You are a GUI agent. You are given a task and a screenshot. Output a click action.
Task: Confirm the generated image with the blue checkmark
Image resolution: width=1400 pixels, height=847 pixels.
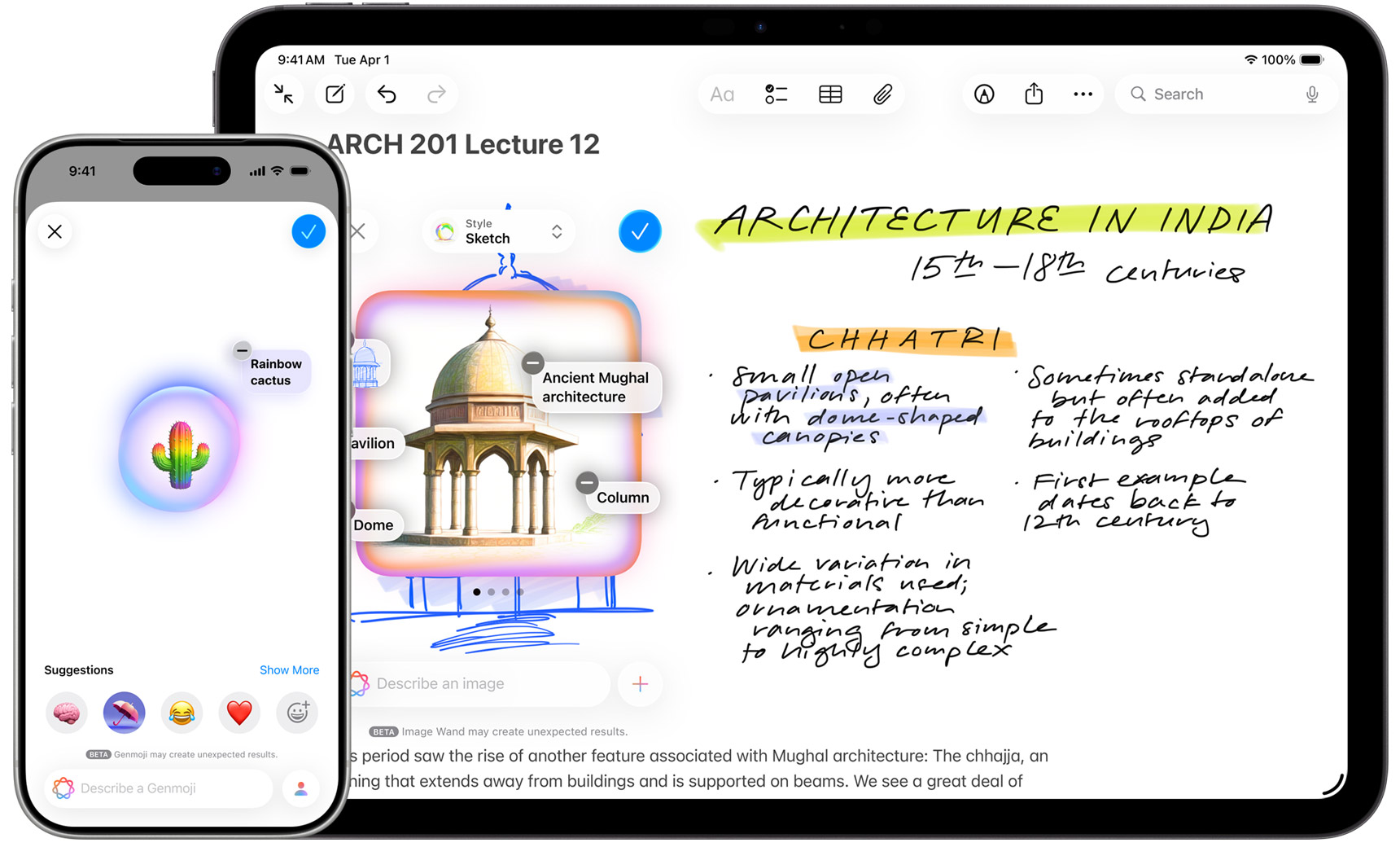pos(640,231)
